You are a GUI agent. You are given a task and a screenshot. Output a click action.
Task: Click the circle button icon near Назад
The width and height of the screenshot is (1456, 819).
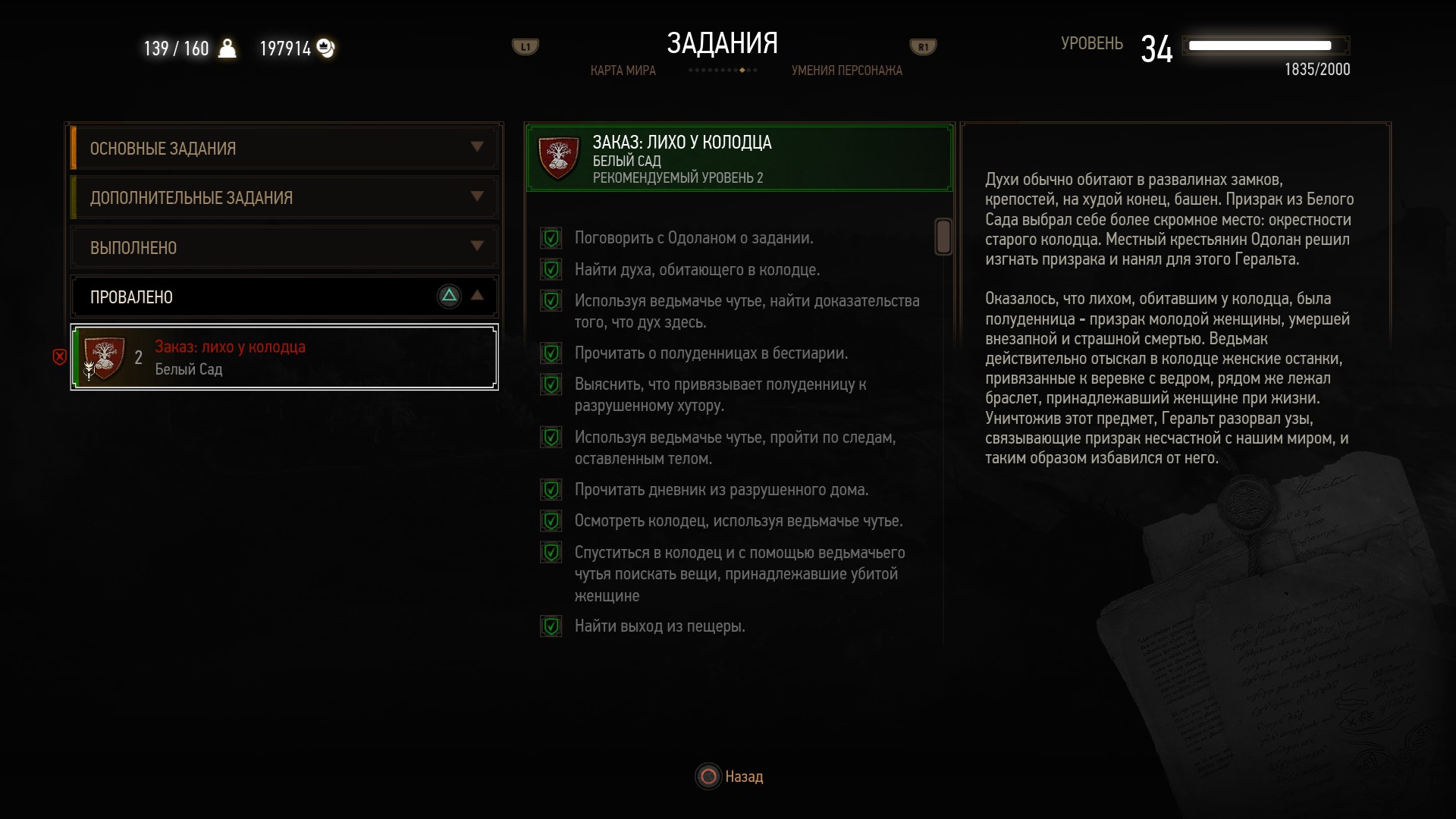(x=708, y=777)
